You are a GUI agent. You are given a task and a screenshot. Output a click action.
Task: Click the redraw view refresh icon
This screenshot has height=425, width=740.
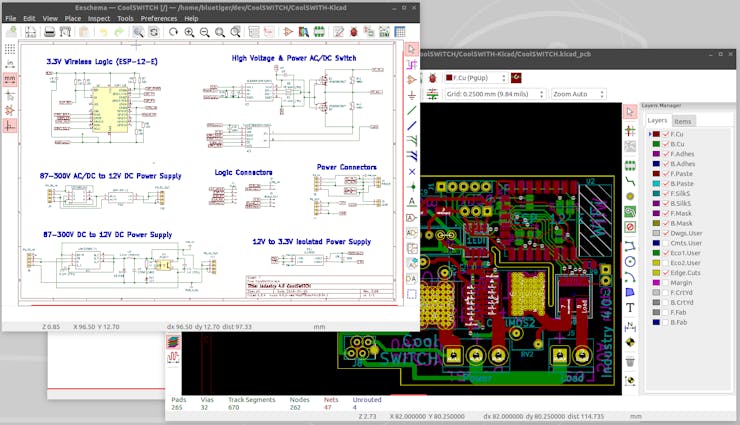[x=172, y=32]
